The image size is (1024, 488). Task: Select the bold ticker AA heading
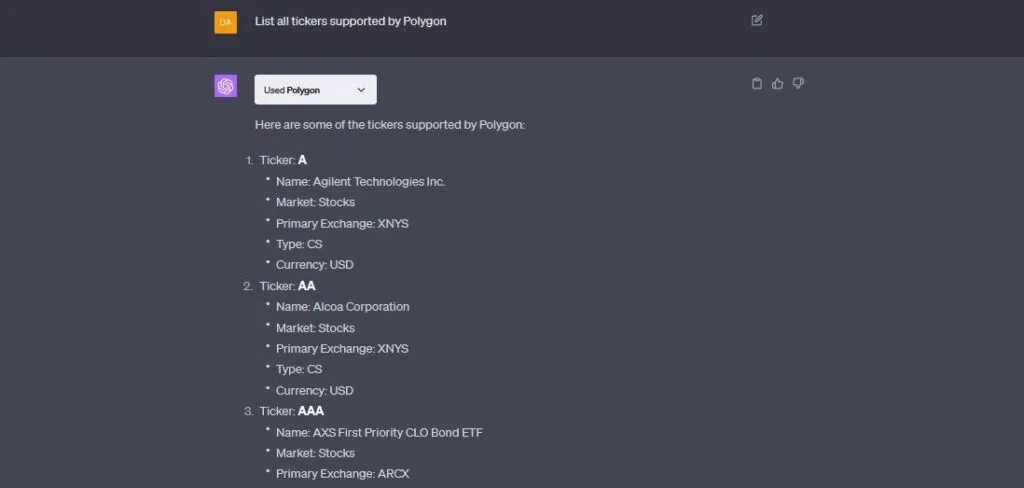[306, 286]
